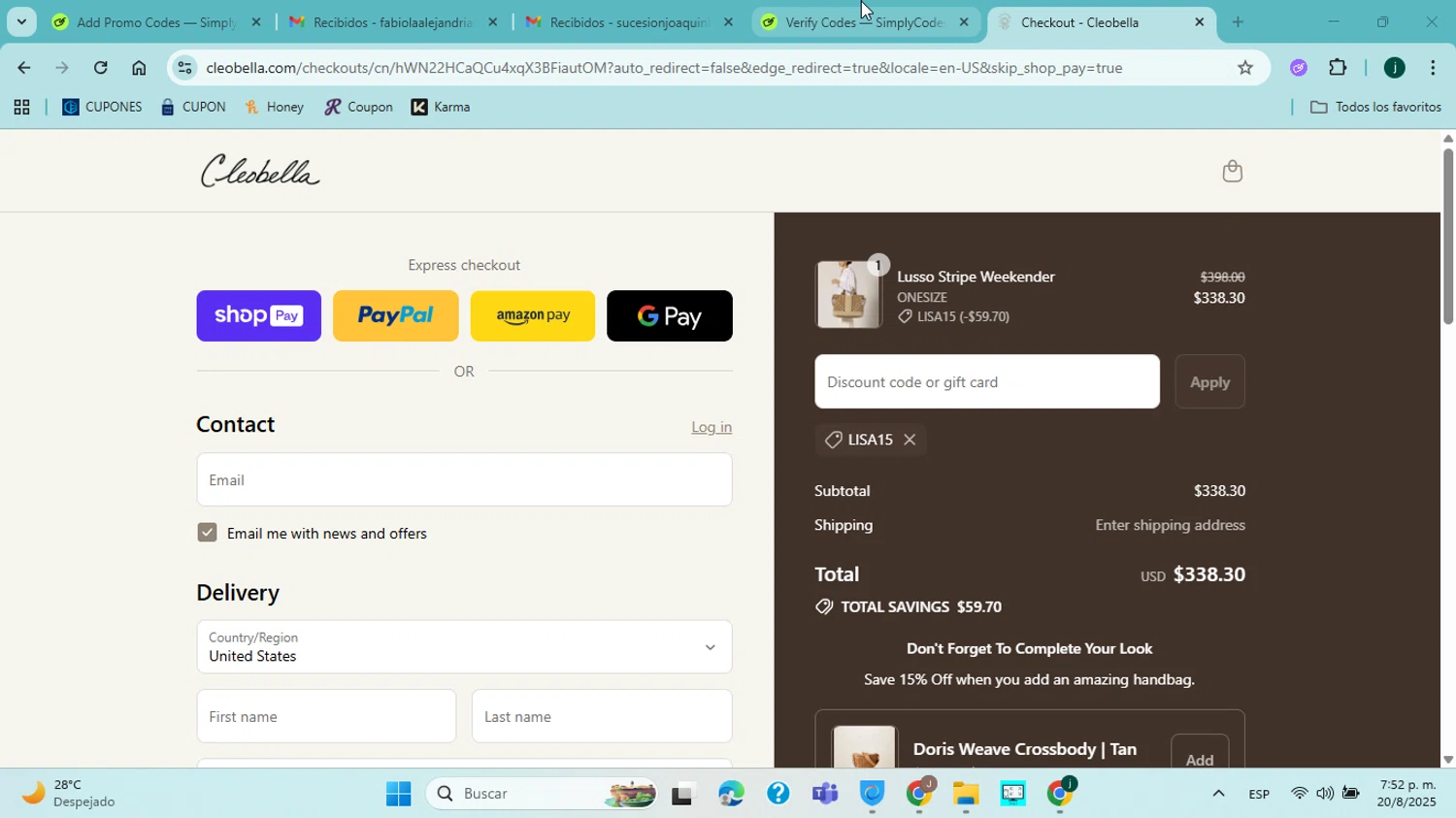The width and height of the screenshot is (1456, 818).
Task: Open Honey bookmark
Action: tap(275, 107)
